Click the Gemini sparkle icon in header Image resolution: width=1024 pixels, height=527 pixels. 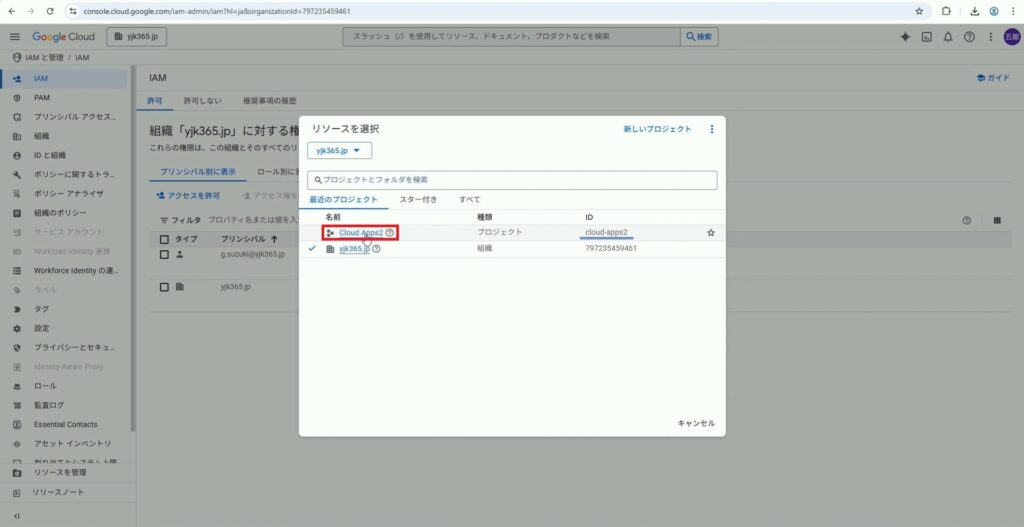tap(905, 37)
